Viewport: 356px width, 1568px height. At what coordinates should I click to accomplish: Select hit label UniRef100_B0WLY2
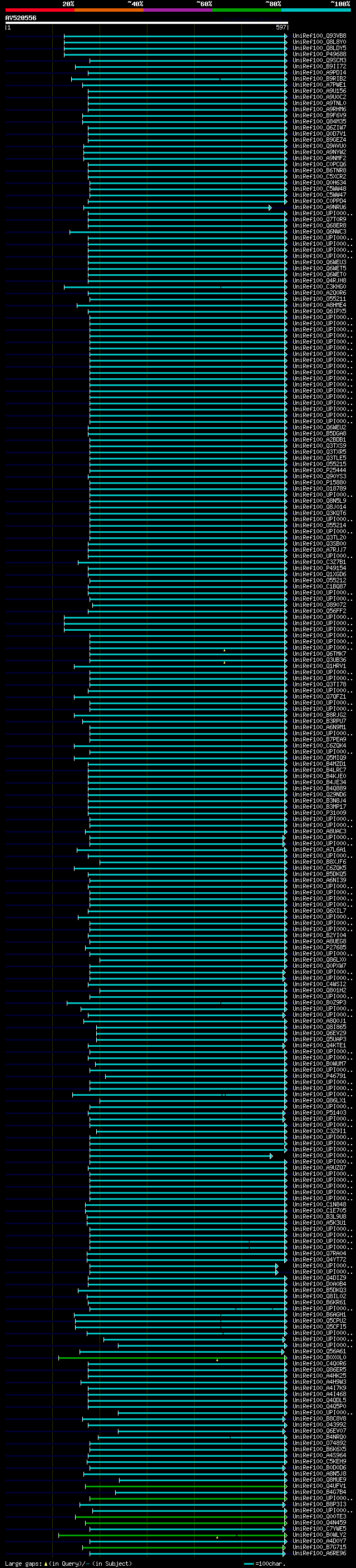pos(319,1535)
